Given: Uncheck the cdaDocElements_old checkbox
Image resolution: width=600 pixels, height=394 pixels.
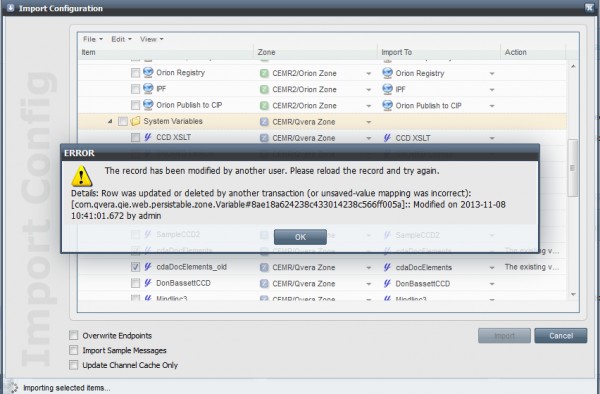Looking at the screenshot, I should 135,267.
